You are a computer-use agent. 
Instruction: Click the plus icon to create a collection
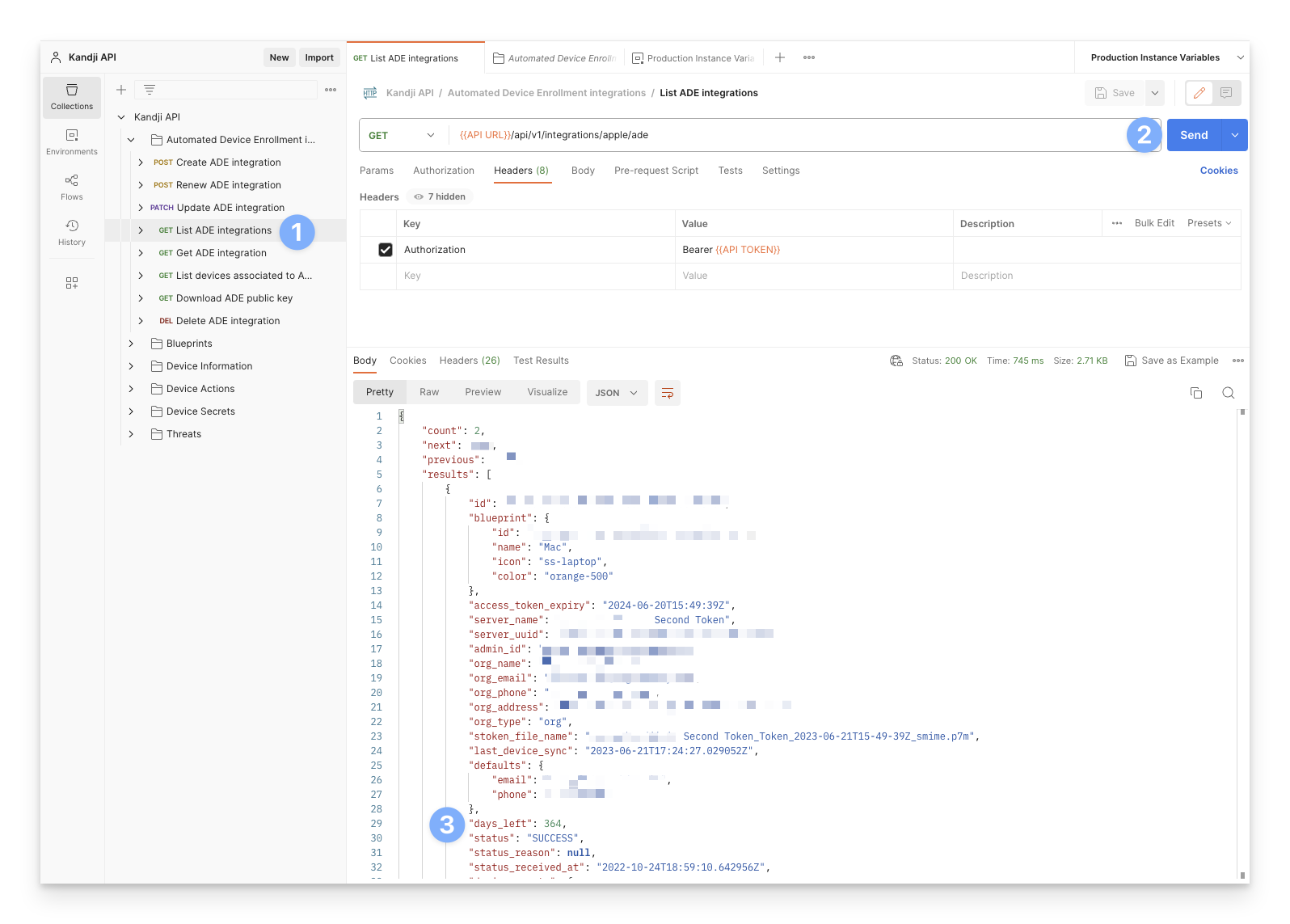[x=121, y=90]
